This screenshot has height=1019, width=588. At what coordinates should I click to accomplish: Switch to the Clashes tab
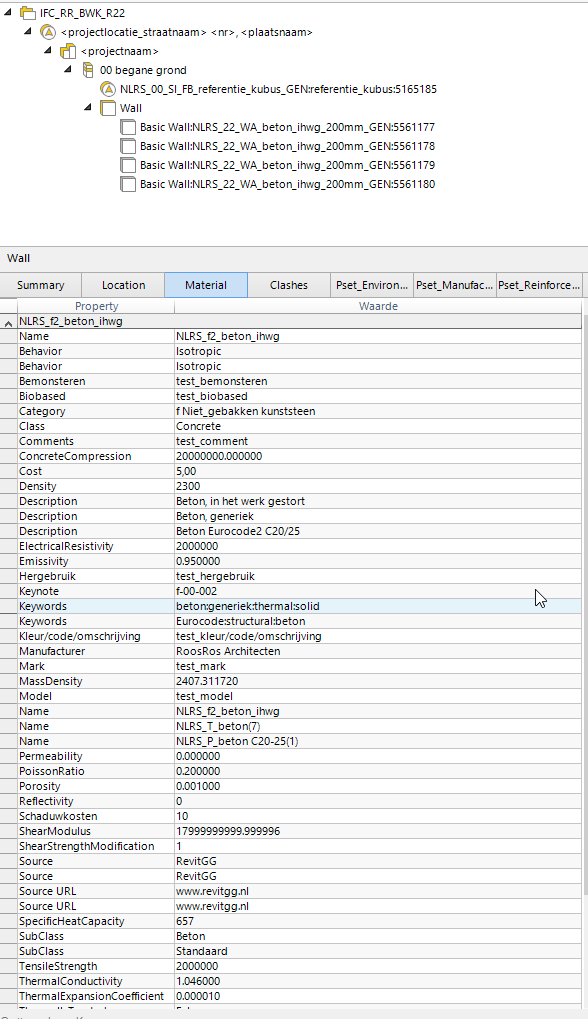288,284
